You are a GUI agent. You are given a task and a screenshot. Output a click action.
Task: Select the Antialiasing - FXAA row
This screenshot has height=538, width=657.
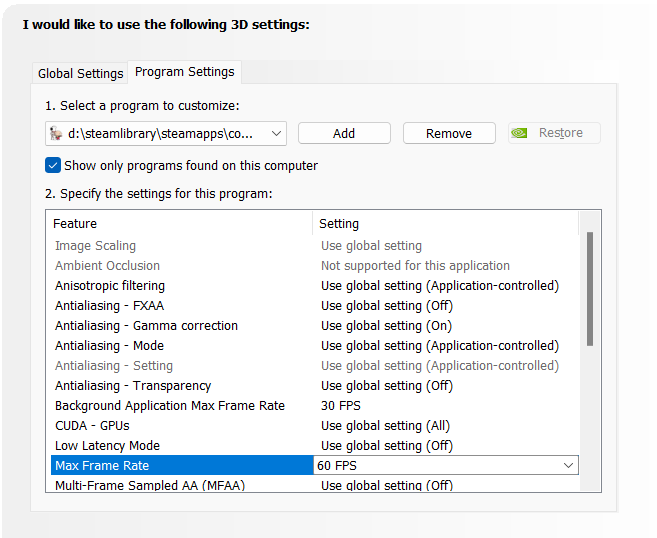(x=109, y=305)
